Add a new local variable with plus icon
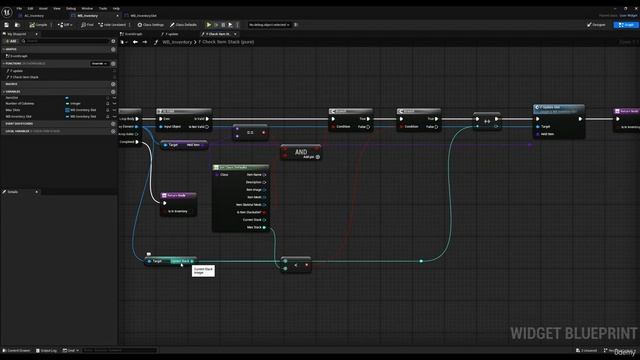Screen dimensions: 640x360 [x=113, y=131]
